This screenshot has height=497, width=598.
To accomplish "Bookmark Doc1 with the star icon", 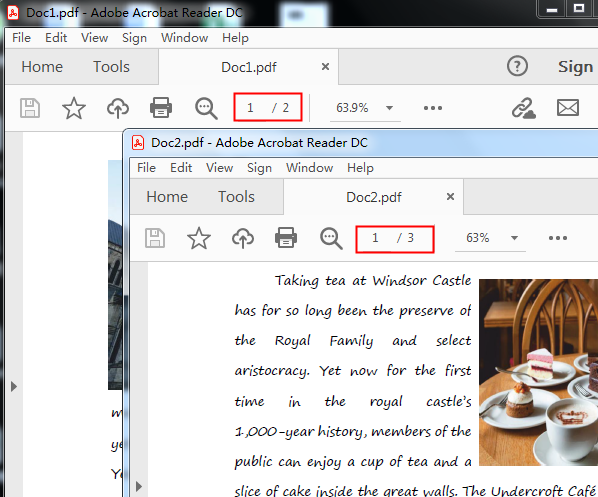I will click(74, 108).
